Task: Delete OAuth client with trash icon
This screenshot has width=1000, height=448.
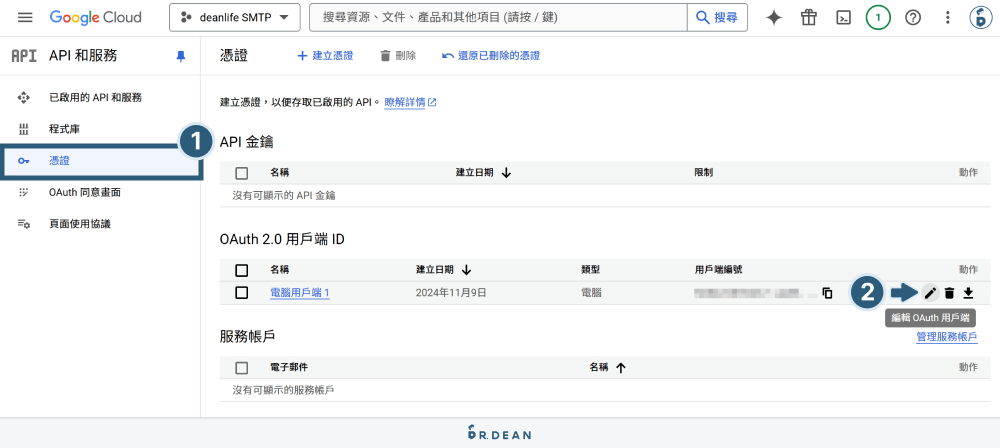Action: [x=949, y=293]
